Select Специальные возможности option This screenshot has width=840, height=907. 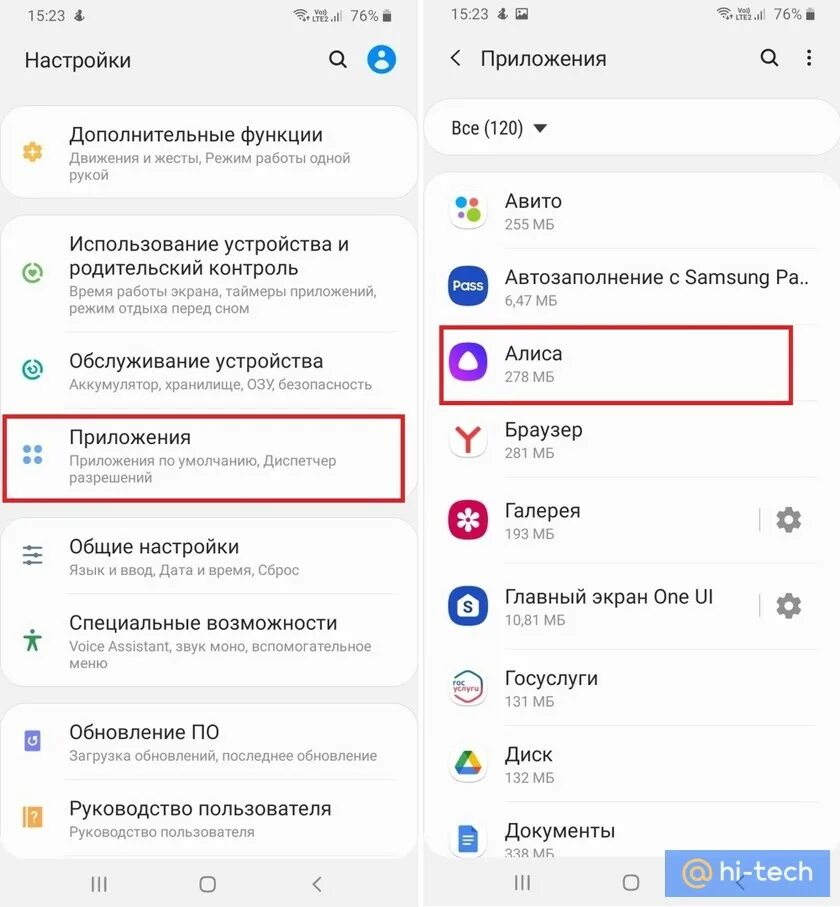click(x=208, y=641)
